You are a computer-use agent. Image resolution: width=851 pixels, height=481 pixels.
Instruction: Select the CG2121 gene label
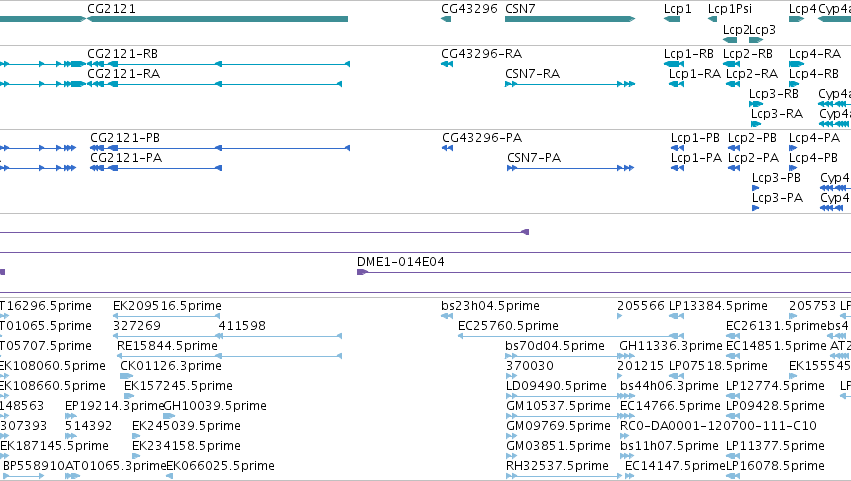pos(111,9)
